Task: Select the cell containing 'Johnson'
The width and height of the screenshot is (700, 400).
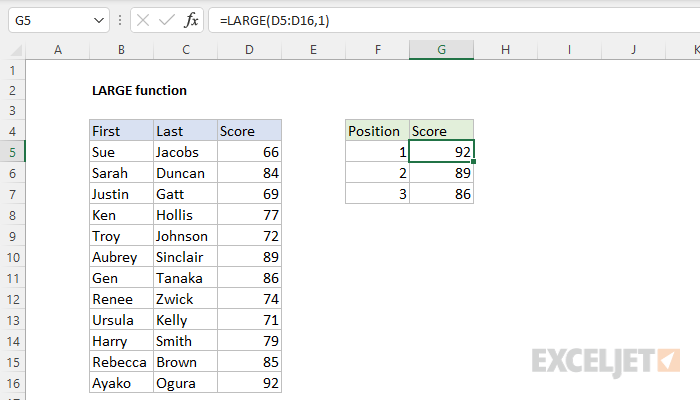Action: click(x=186, y=236)
